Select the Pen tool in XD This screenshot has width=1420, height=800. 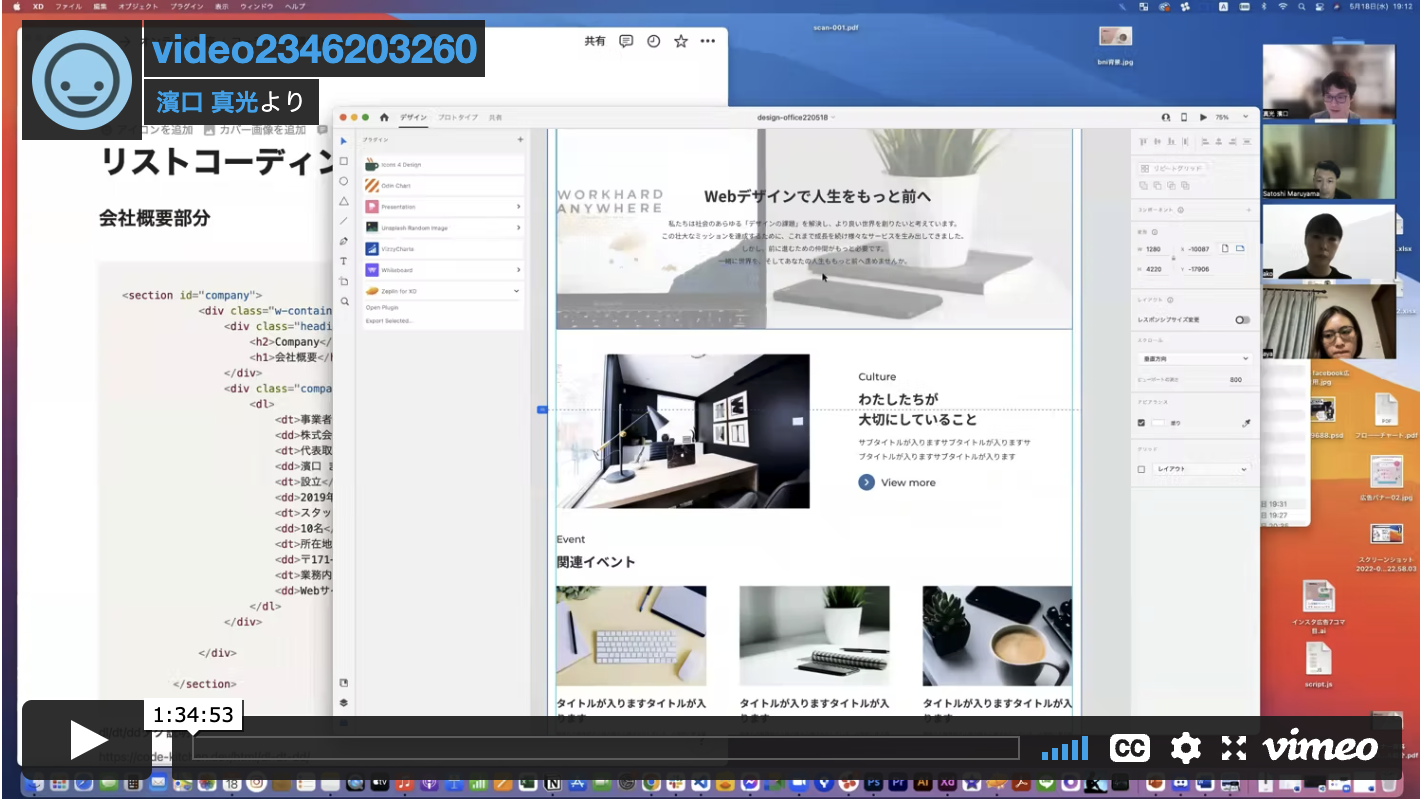click(x=344, y=241)
